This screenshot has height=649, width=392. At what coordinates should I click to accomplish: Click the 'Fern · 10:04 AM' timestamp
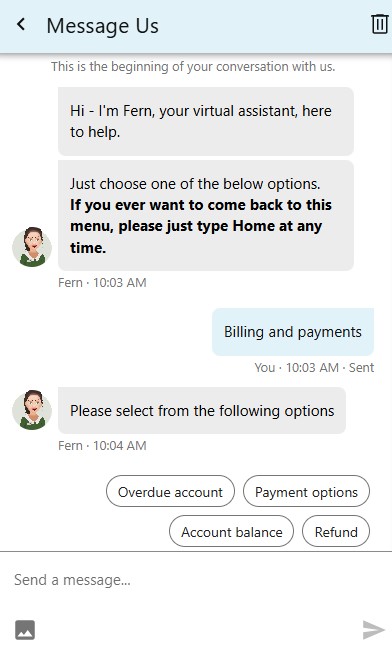coord(102,446)
